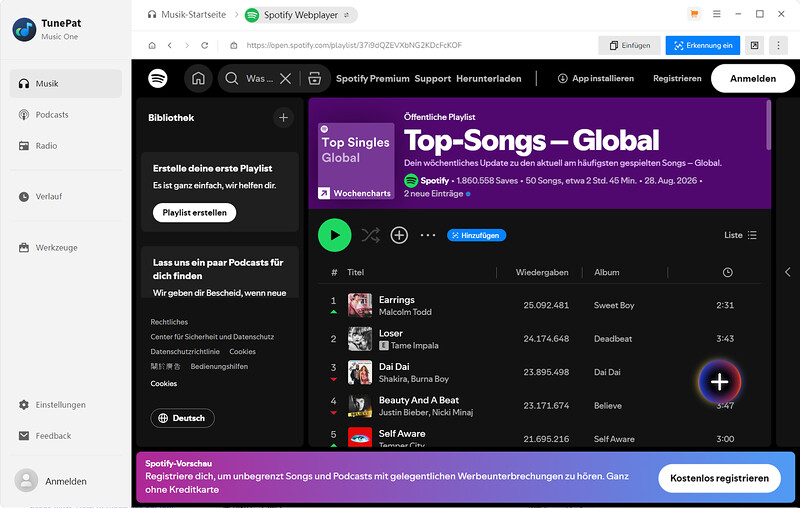
Task: Click the blue Hinzufügen button
Action: click(477, 235)
